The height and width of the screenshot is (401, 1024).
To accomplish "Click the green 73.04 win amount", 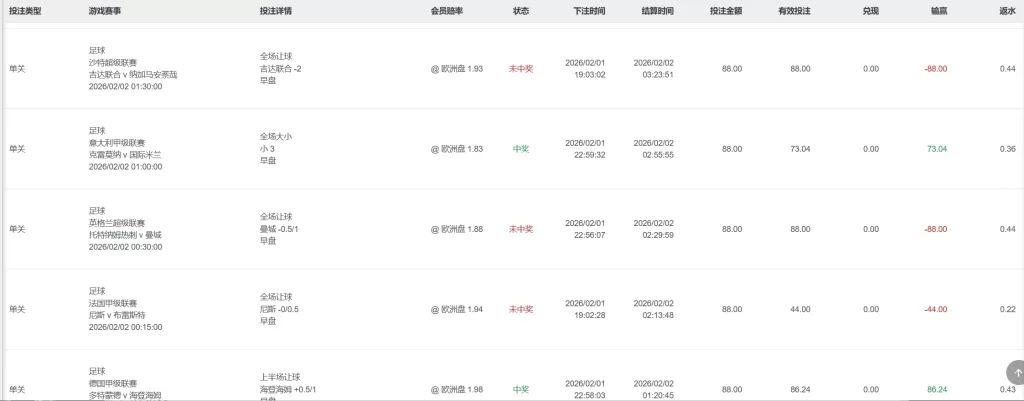I will click(937, 149).
